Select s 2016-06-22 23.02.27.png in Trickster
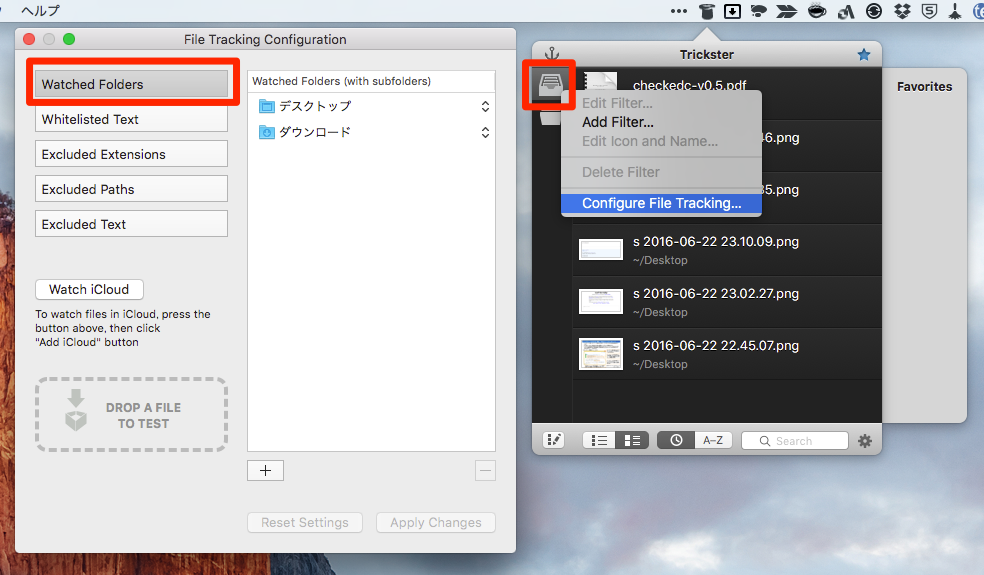The height and width of the screenshot is (575, 984). (x=727, y=302)
